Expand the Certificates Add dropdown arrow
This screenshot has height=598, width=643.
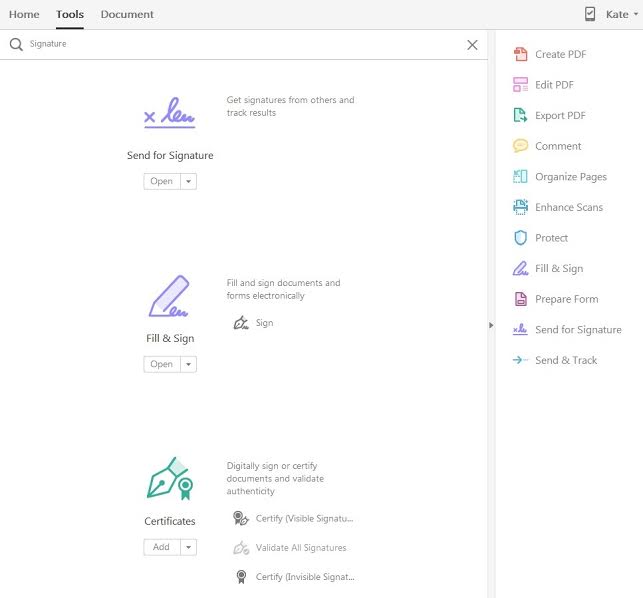point(189,547)
